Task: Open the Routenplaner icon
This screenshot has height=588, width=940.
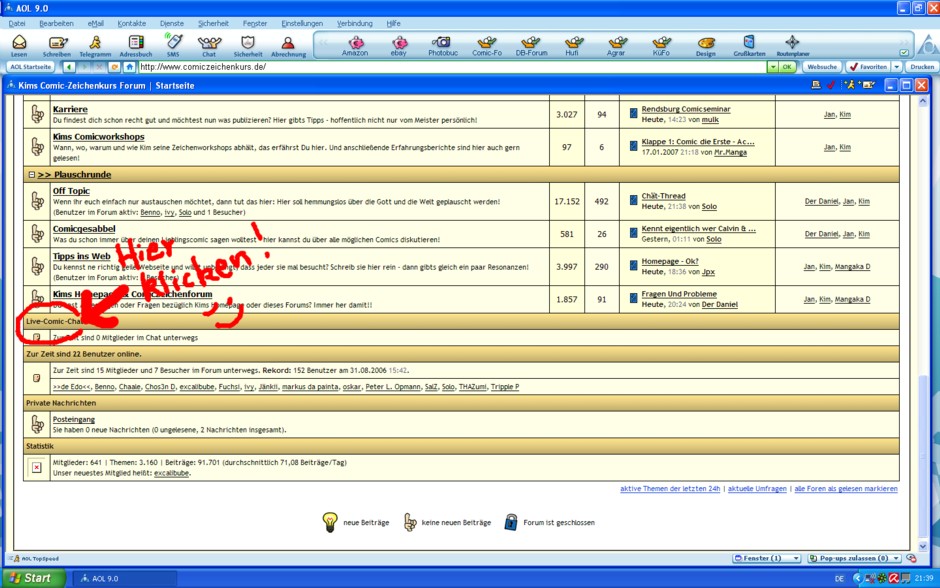Action: click(x=792, y=43)
